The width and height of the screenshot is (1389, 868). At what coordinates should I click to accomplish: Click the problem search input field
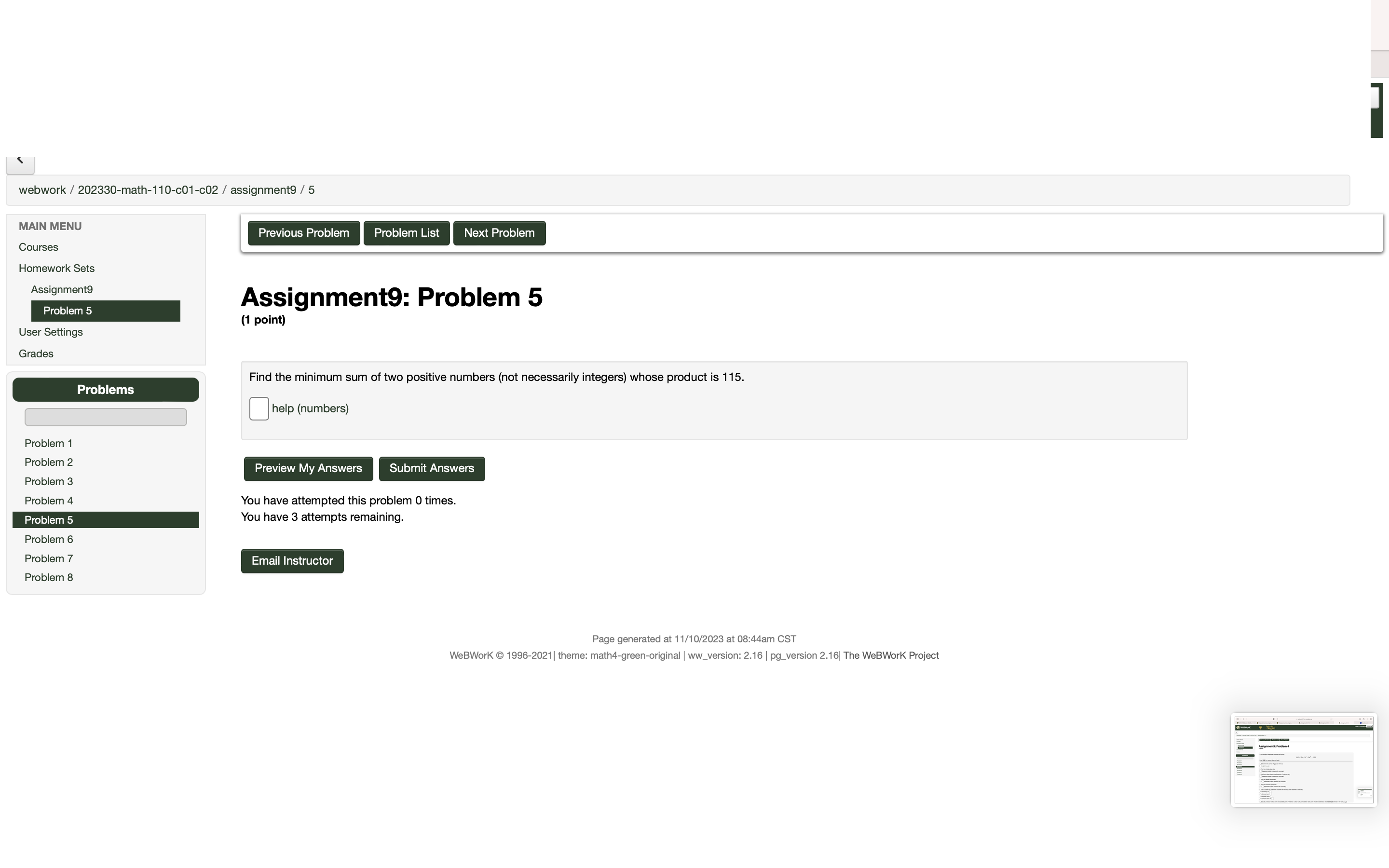pyautogui.click(x=105, y=417)
